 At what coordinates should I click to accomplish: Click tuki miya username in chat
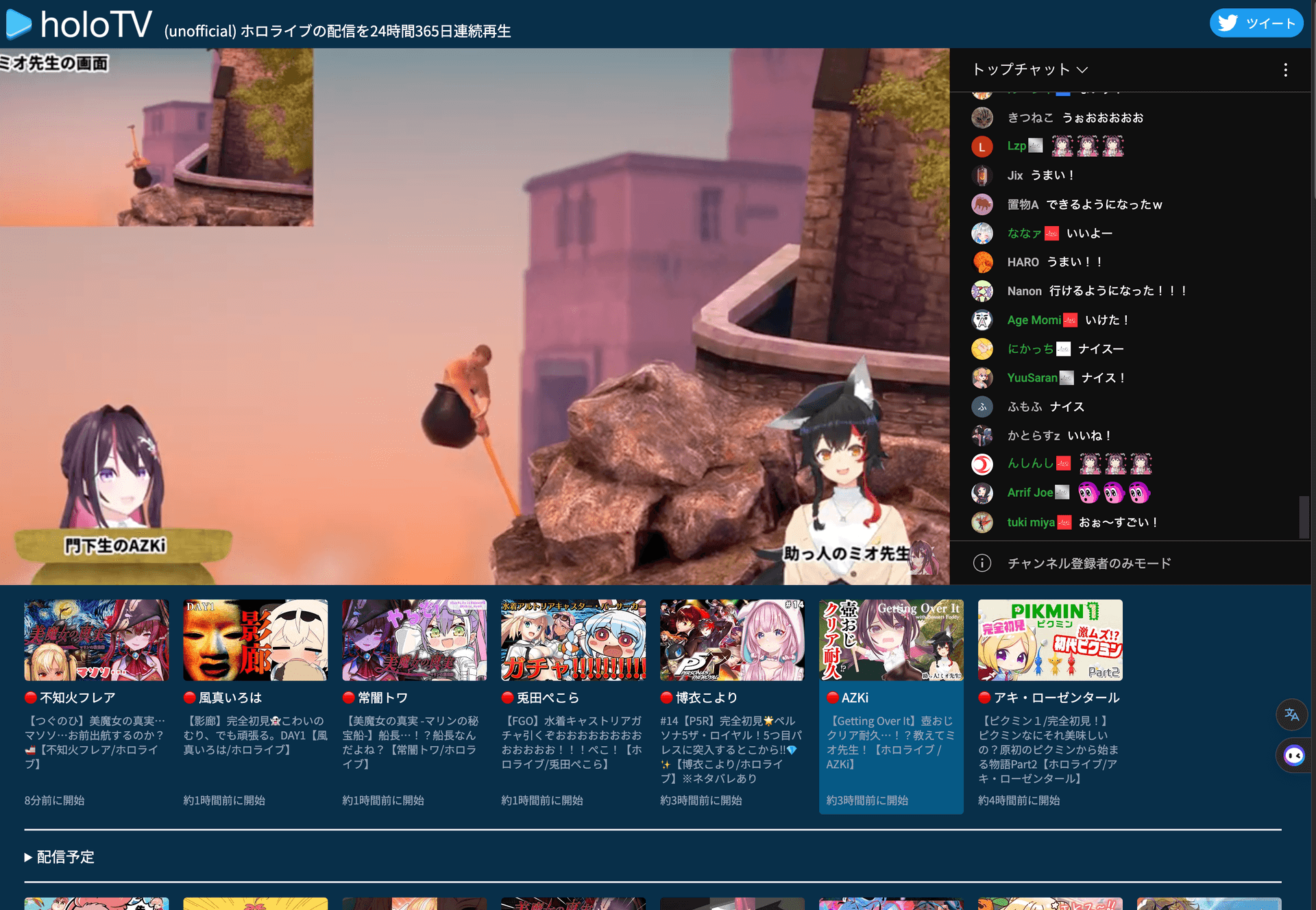(1031, 522)
